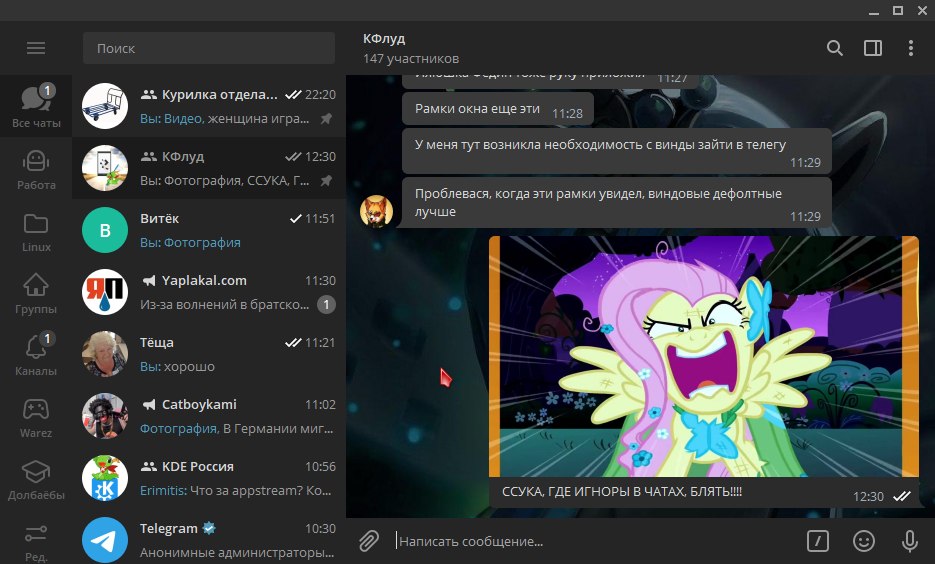Click the 147 участников members text

(x=411, y=58)
